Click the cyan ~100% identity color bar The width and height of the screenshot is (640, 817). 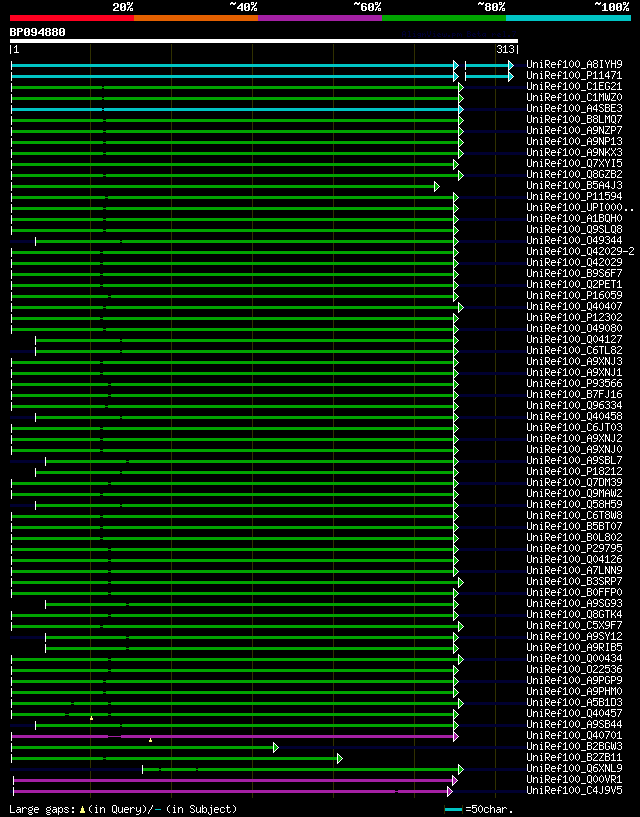[569, 18]
